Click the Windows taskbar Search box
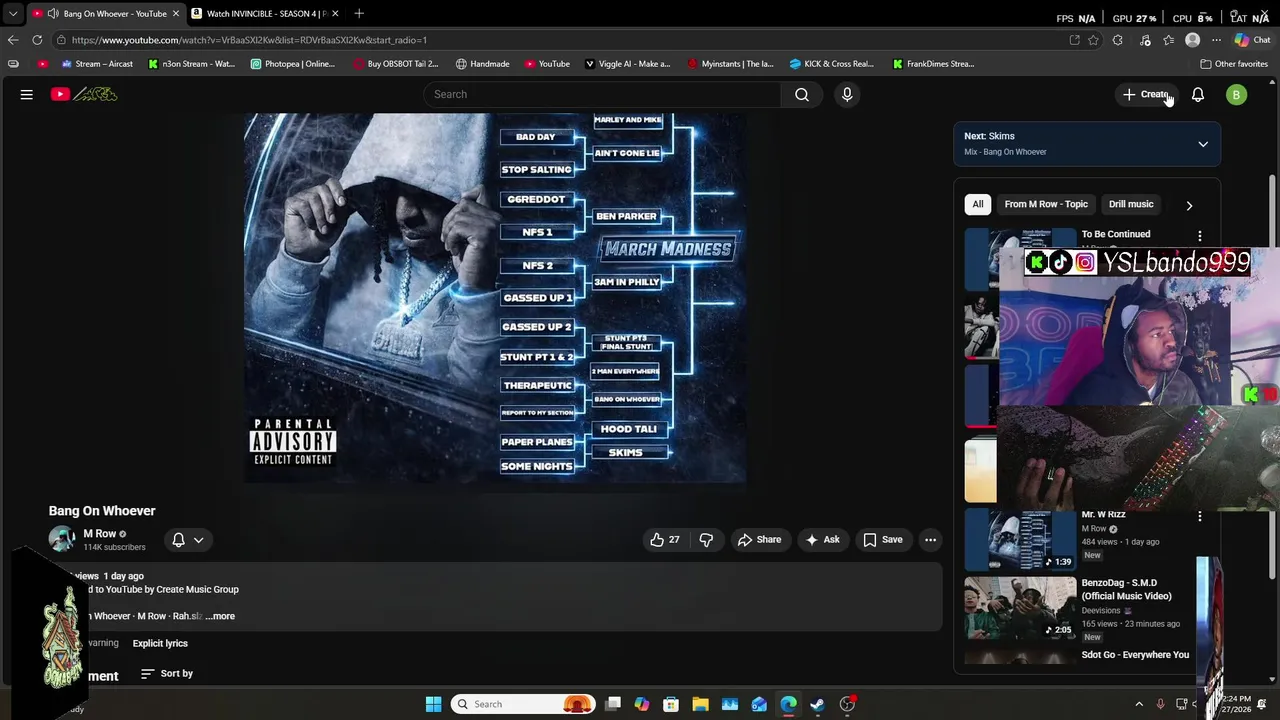 (x=522, y=704)
